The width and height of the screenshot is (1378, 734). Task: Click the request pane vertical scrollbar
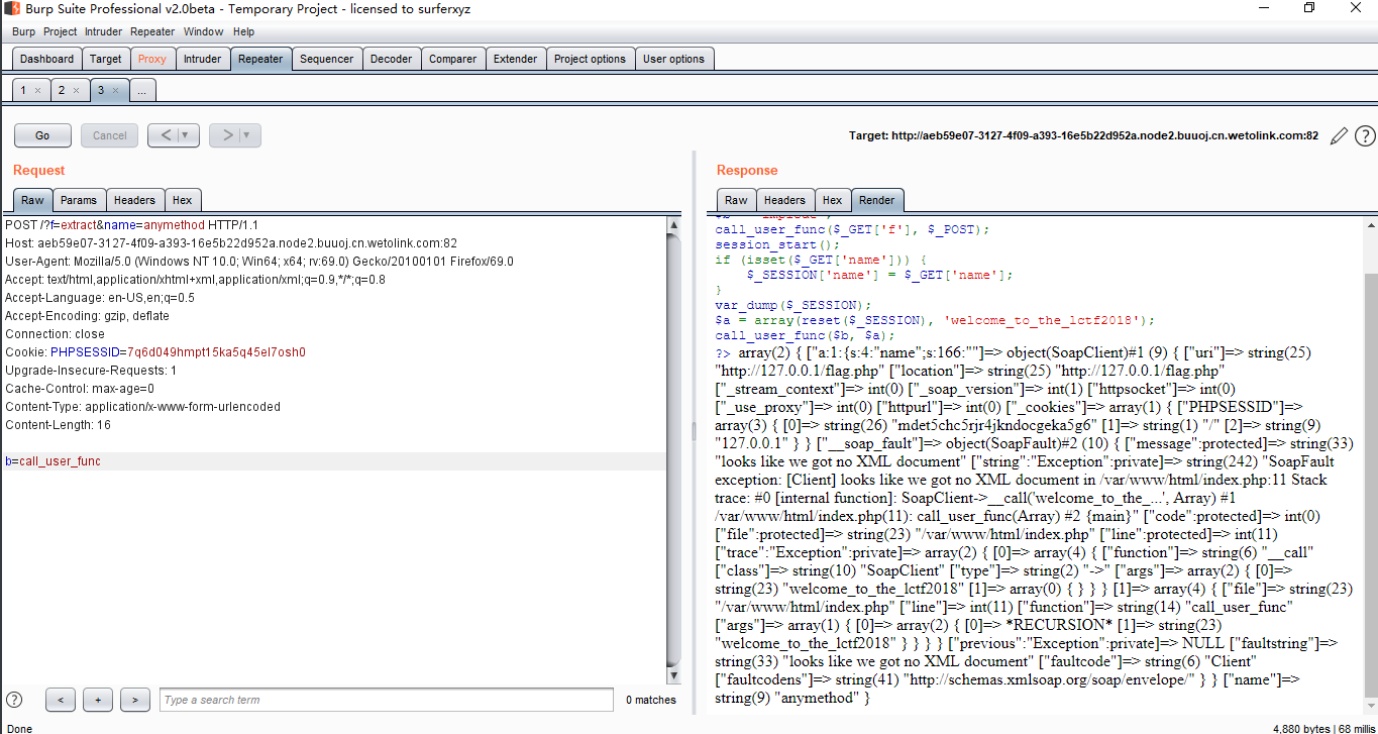674,448
